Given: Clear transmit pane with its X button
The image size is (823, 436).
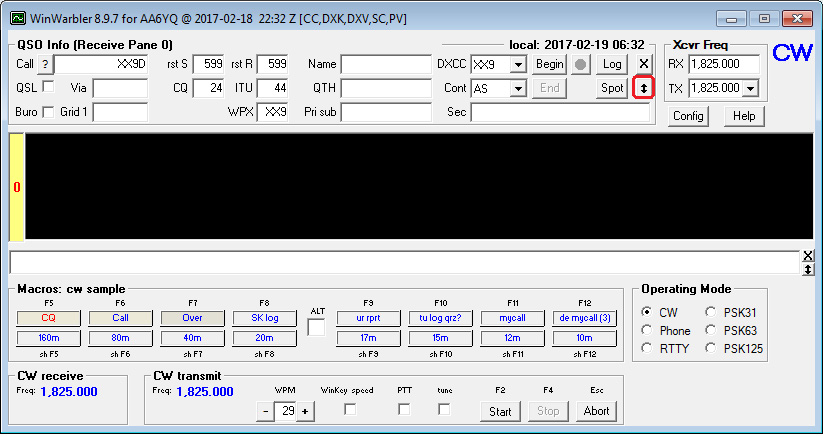Looking at the screenshot, I should (808, 256).
